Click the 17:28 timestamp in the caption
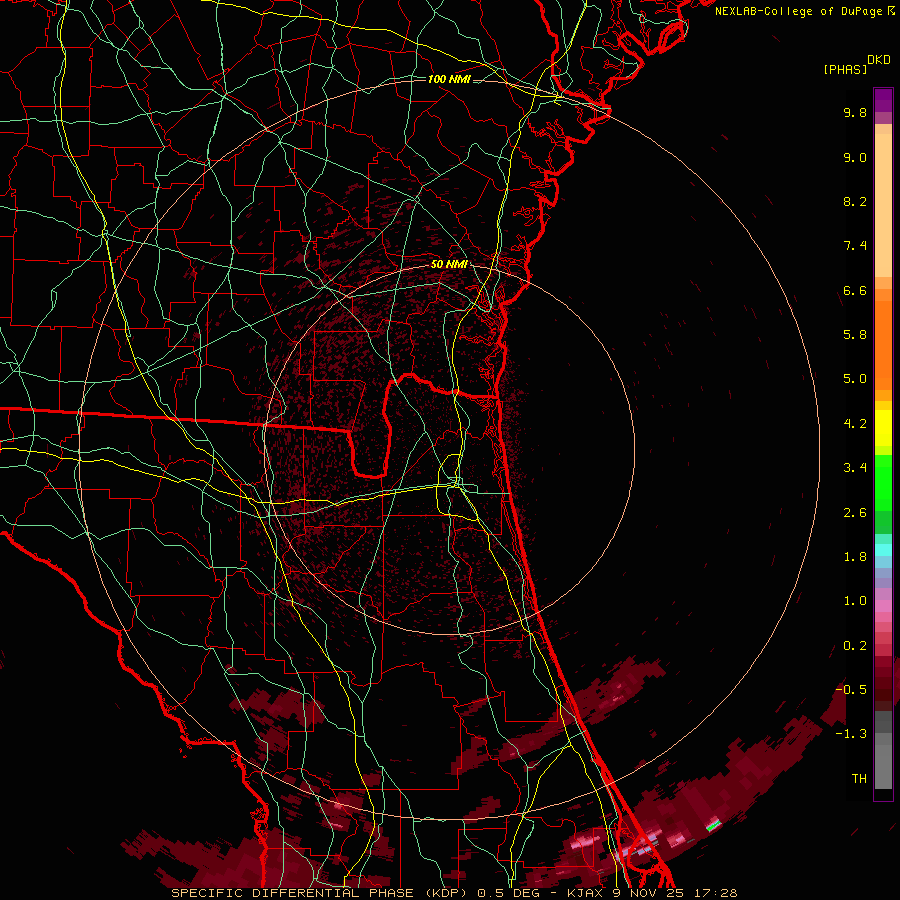 [716, 893]
